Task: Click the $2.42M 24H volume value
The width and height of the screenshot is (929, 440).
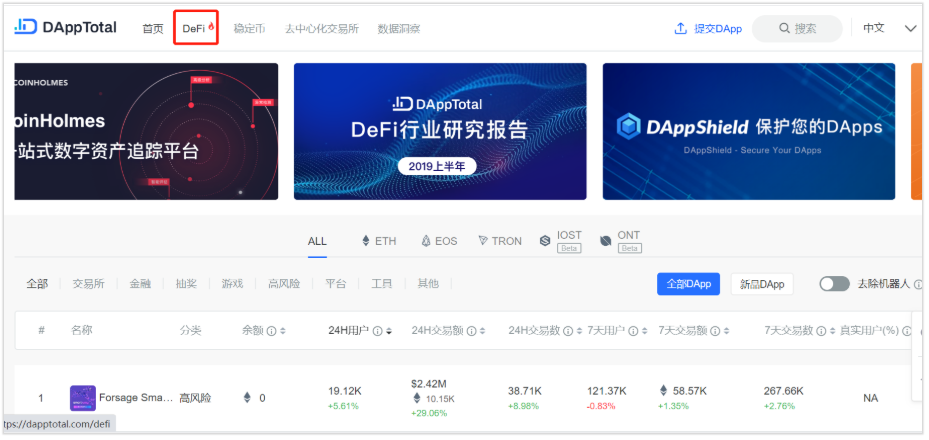Action: pyautogui.click(x=430, y=384)
